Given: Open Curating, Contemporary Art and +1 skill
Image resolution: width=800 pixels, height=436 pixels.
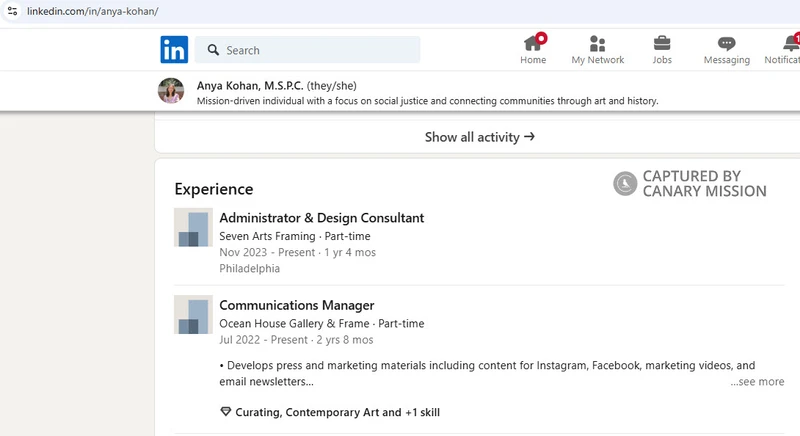Looking at the screenshot, I should (337, 412).
